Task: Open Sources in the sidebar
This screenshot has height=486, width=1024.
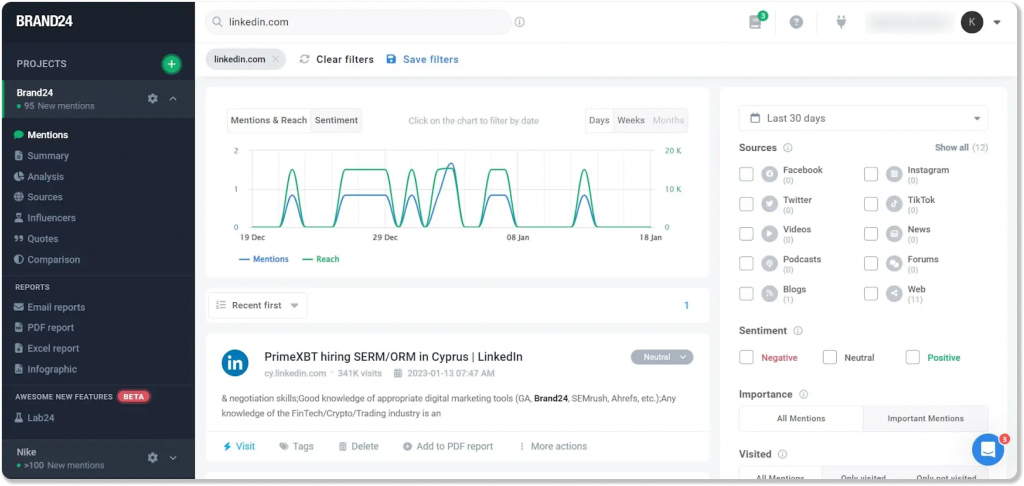Action: click(x=39, y=197)
